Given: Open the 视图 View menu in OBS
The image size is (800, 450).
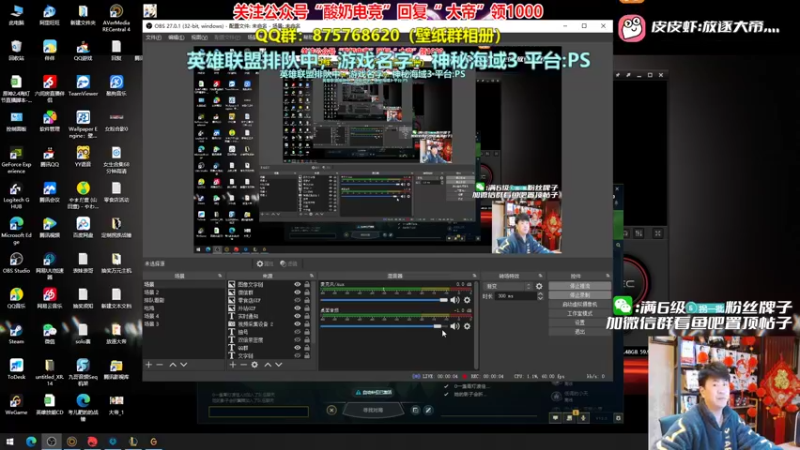Looking at the screenshot, I should tap(199, 37).
